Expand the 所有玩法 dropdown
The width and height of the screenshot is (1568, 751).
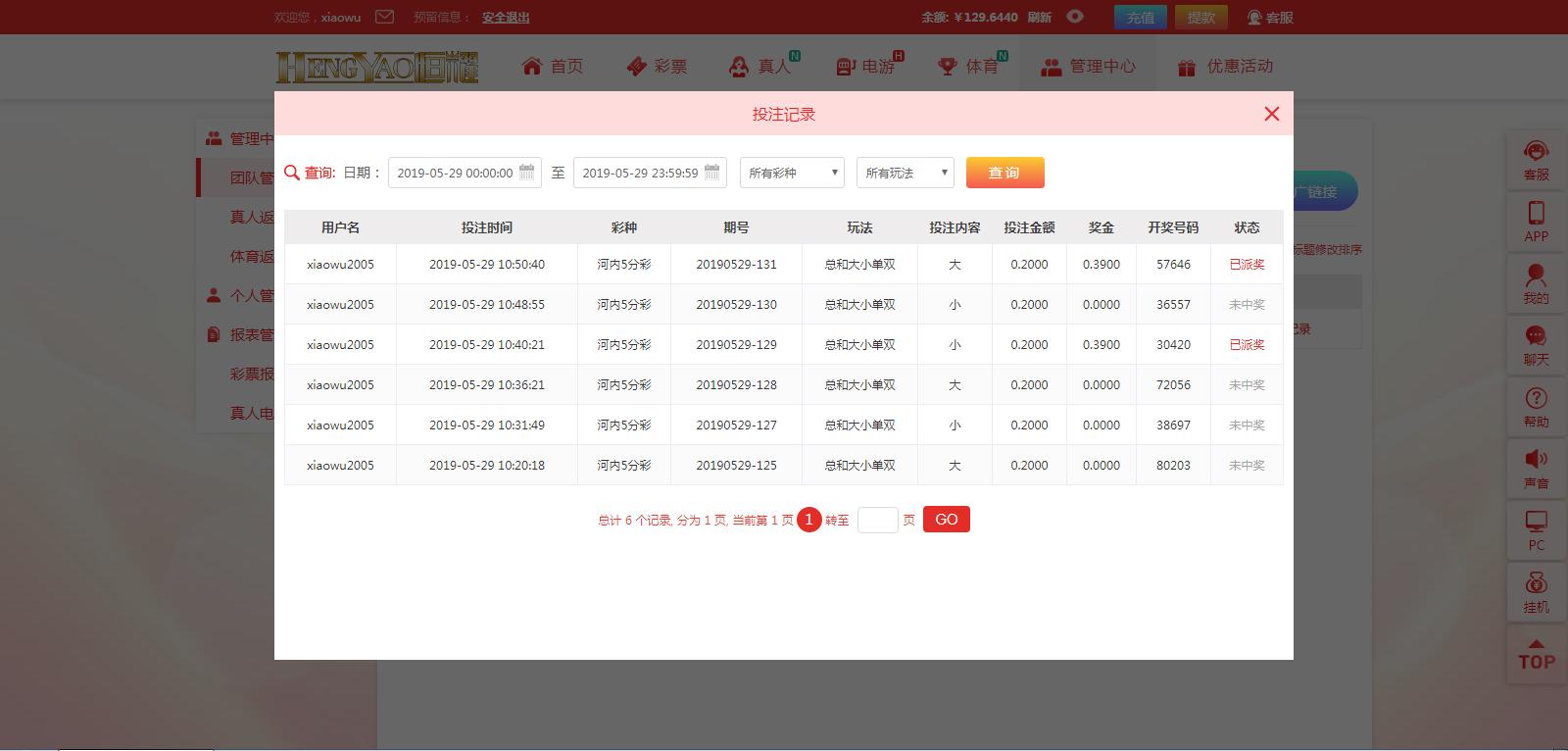[x=906, y=173]
